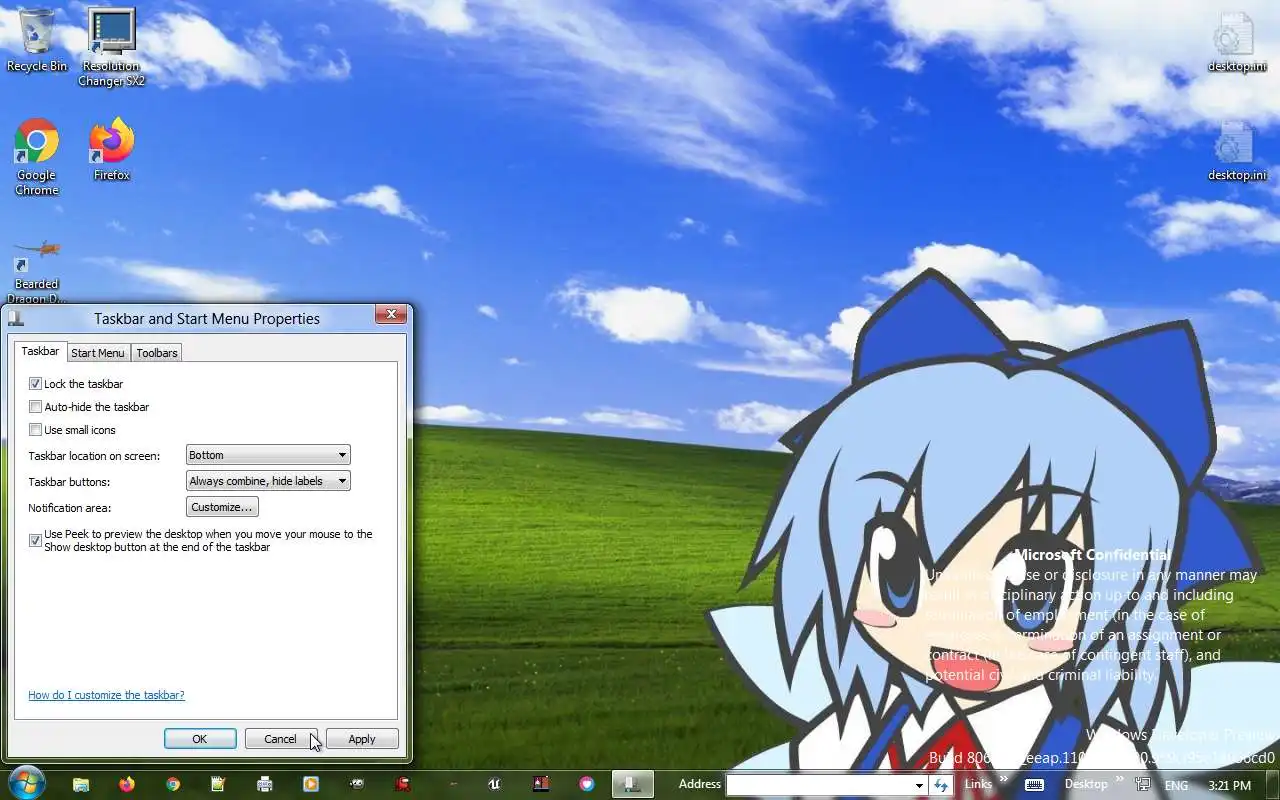Click the 3:21 PM clock
The image size is (1280, 800).
coord(1229,786)
